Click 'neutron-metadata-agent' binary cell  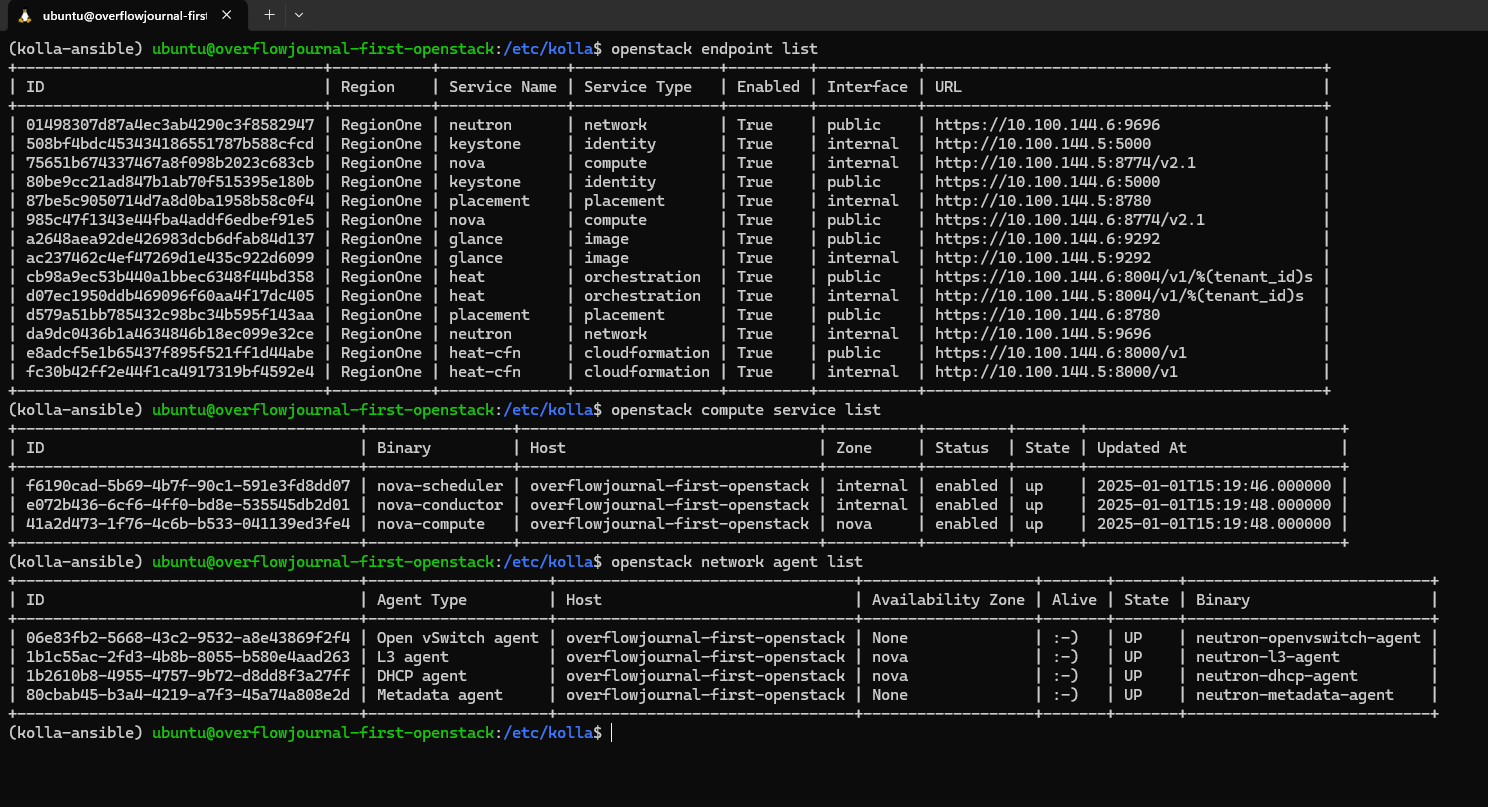click(x=1295, y=695)
